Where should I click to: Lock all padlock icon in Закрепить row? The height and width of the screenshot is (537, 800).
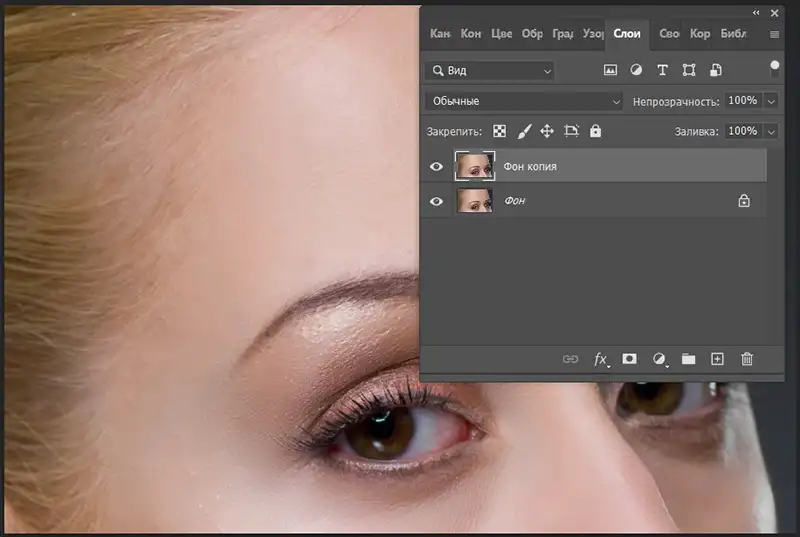tap(595, 131)
